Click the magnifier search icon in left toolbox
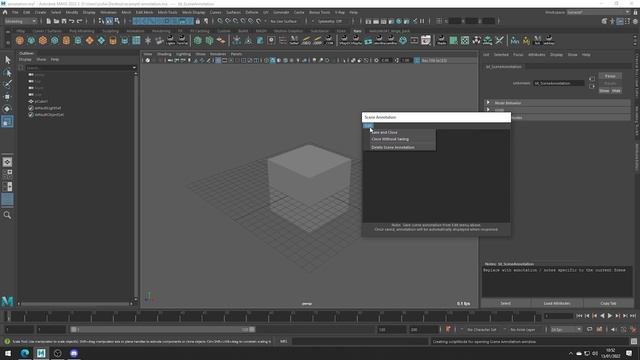Screen dimensions: 640x360 (7, 215)
